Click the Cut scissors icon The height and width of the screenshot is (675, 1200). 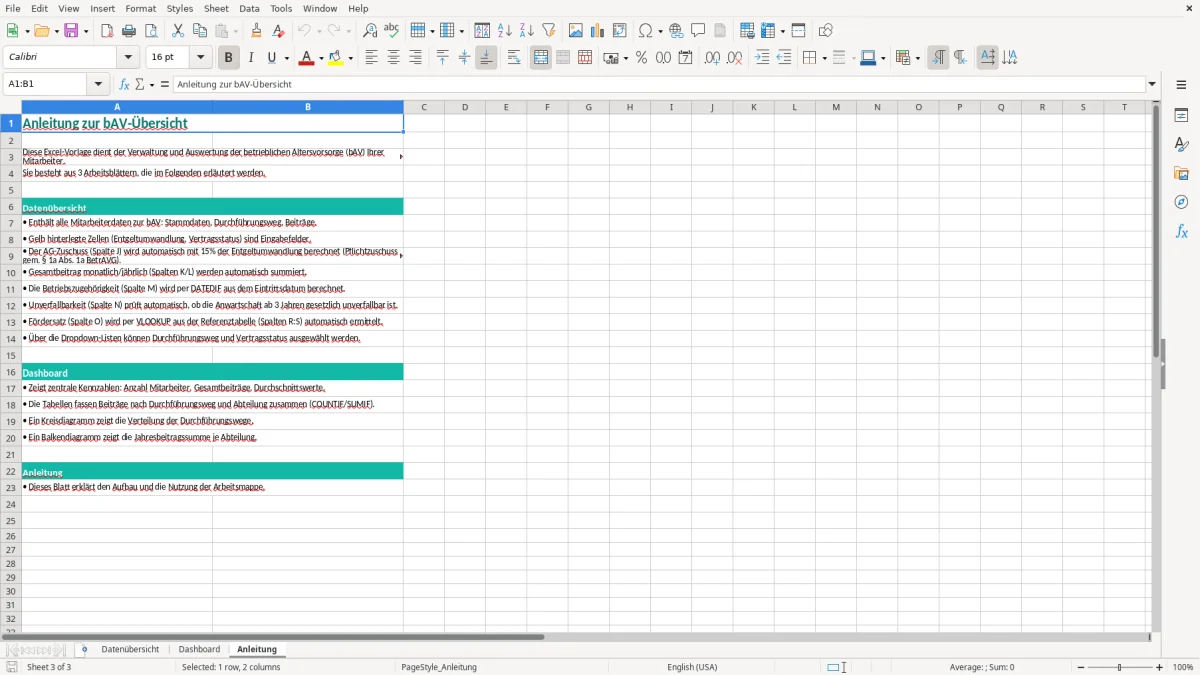click(x=177, y=31)
